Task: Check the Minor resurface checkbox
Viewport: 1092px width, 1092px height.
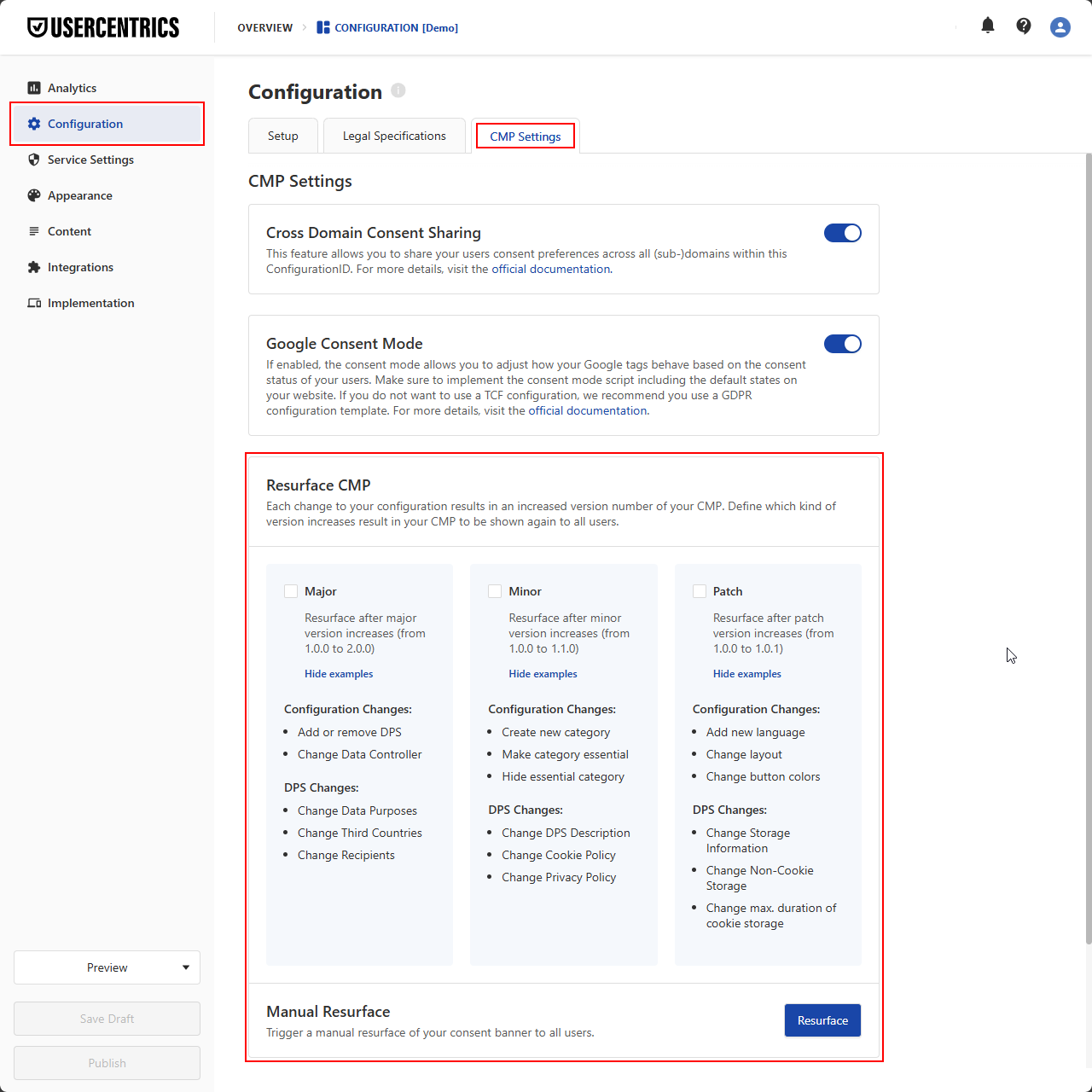Action: click(495, 591)
